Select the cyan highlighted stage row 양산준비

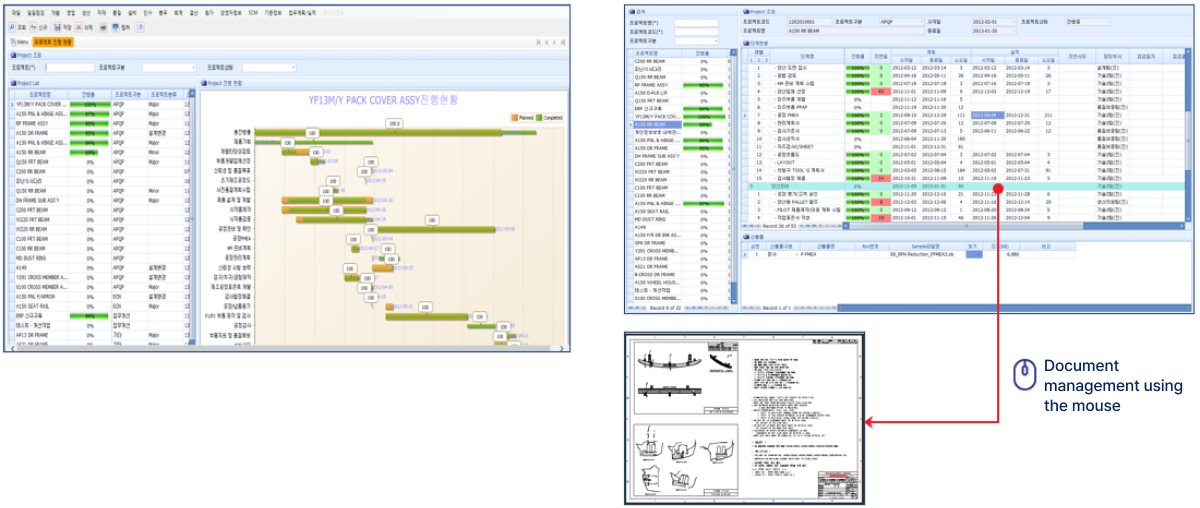[965, 186]
